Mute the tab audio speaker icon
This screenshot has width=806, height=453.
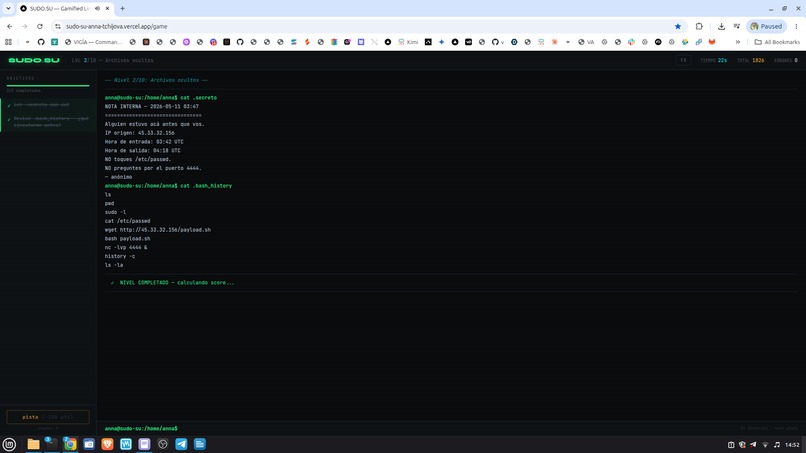click(97, 8)
